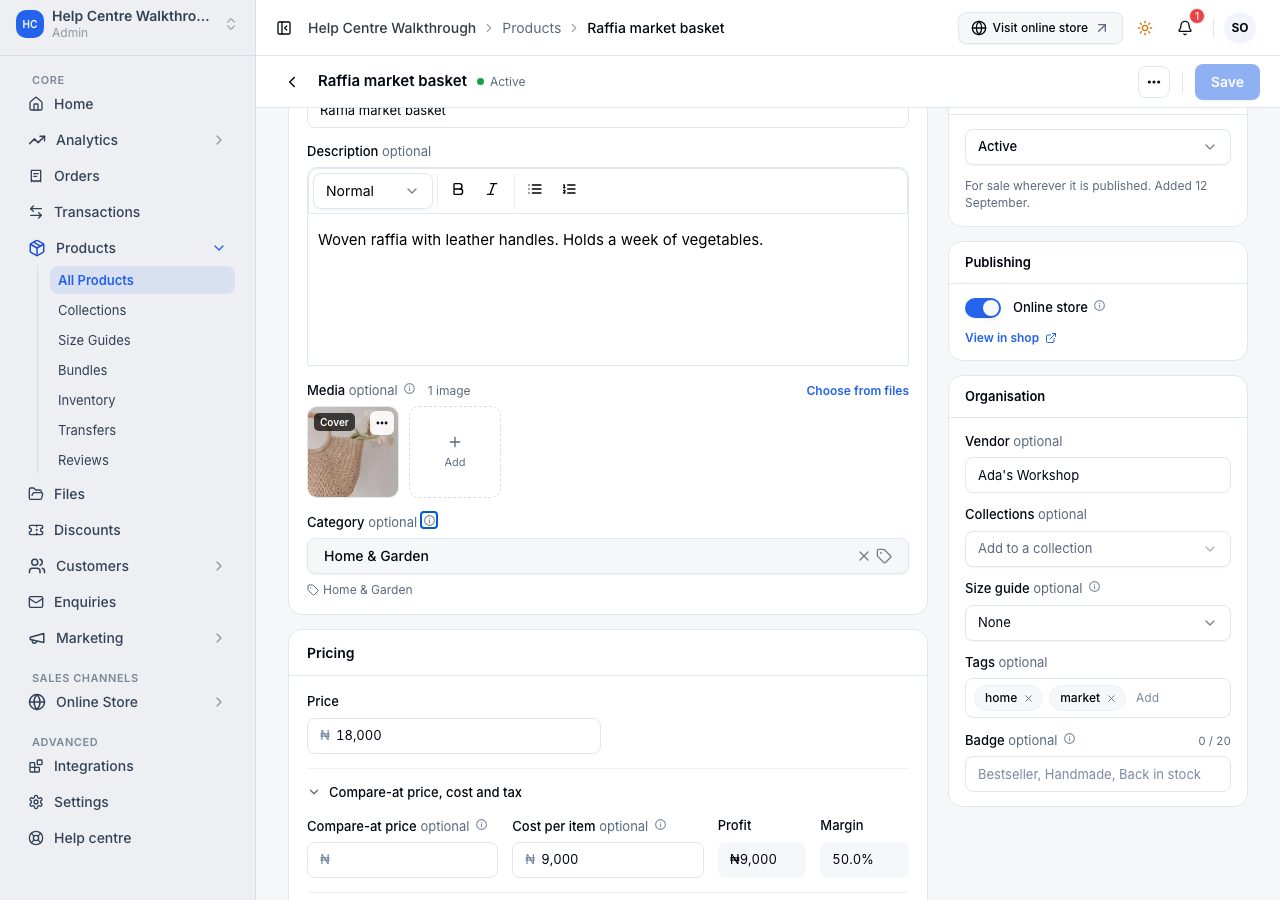The height and width of the screenshot is (900, 1280).
Task: Open Transactions in the sidebar
Action: (128, 212)
